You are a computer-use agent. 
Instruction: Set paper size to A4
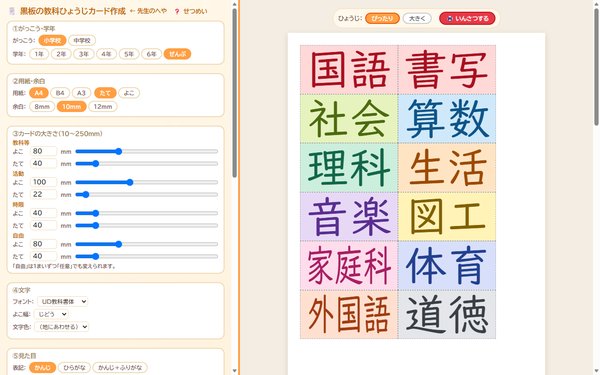click(39, 93)
